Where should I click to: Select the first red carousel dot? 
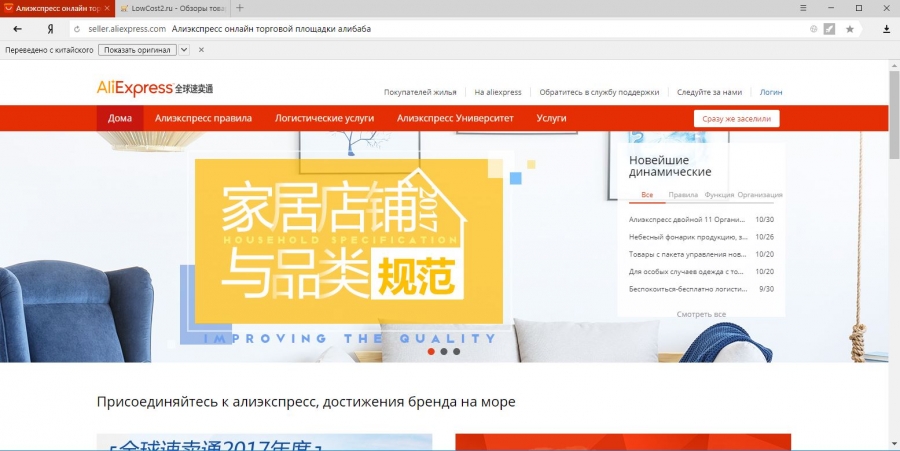point(431,352)
